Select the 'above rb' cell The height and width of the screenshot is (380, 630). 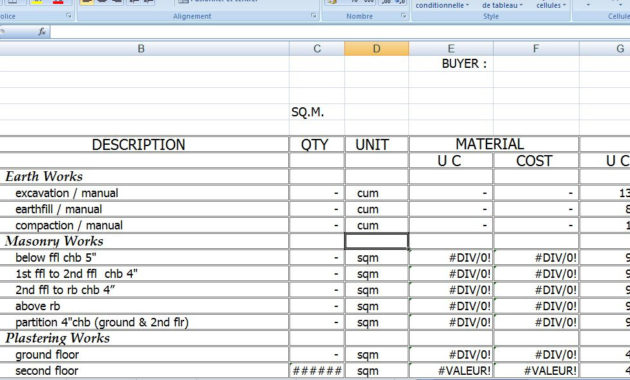coord(144,306)
